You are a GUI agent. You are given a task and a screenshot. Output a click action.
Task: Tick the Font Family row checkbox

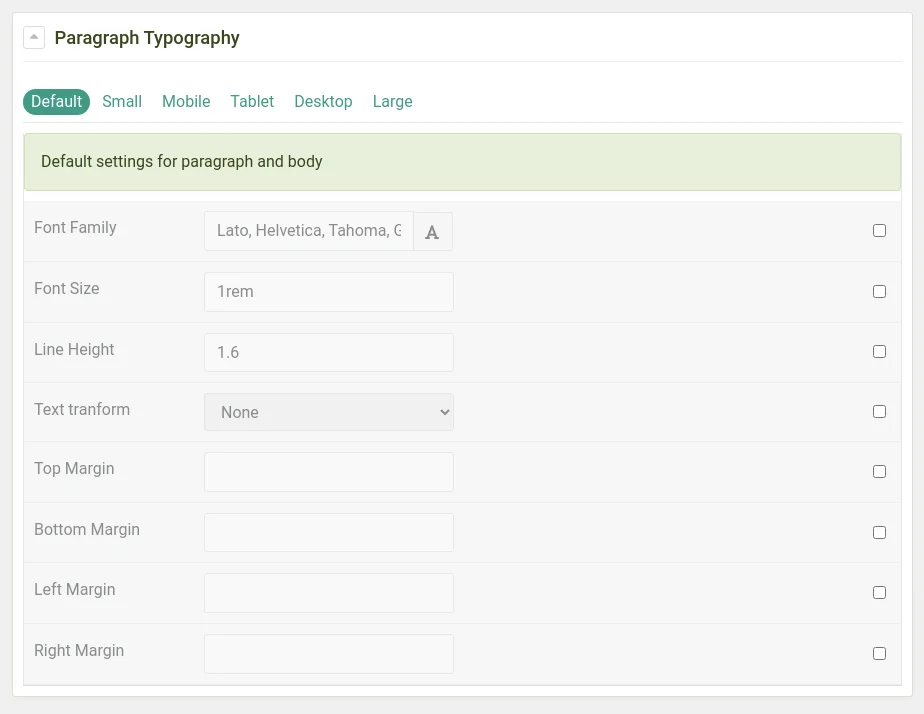tap(879, 230)
